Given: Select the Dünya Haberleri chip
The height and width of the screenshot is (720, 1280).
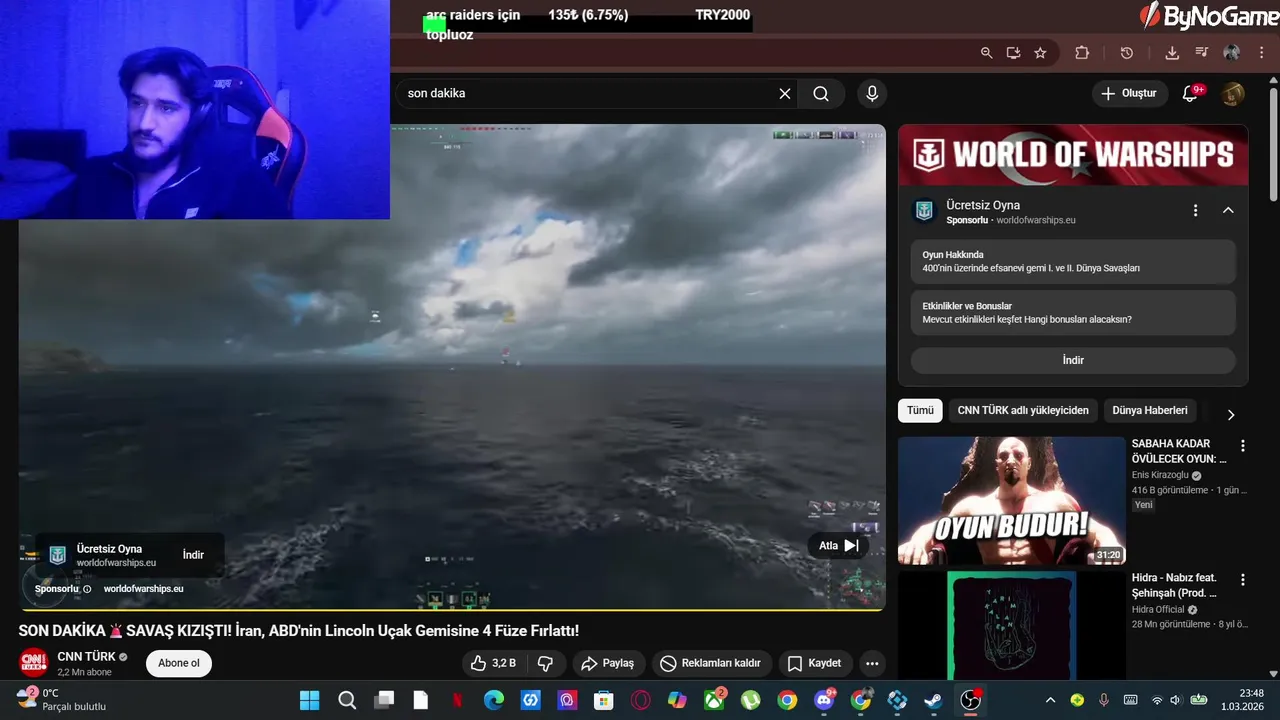Looking at the screenshot, I should [x=1150, y=410].
